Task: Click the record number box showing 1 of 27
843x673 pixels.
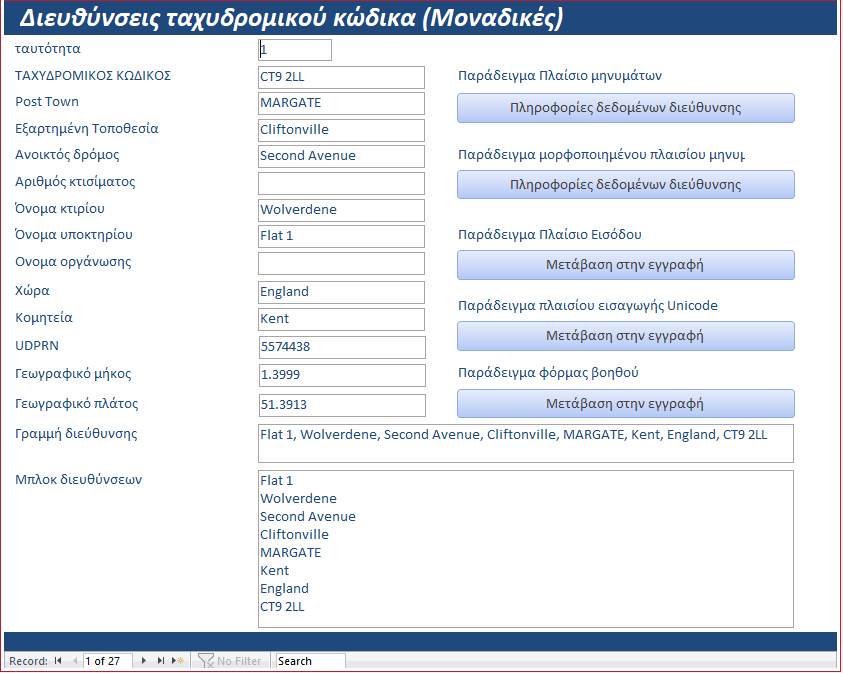Action: [108, 661]
